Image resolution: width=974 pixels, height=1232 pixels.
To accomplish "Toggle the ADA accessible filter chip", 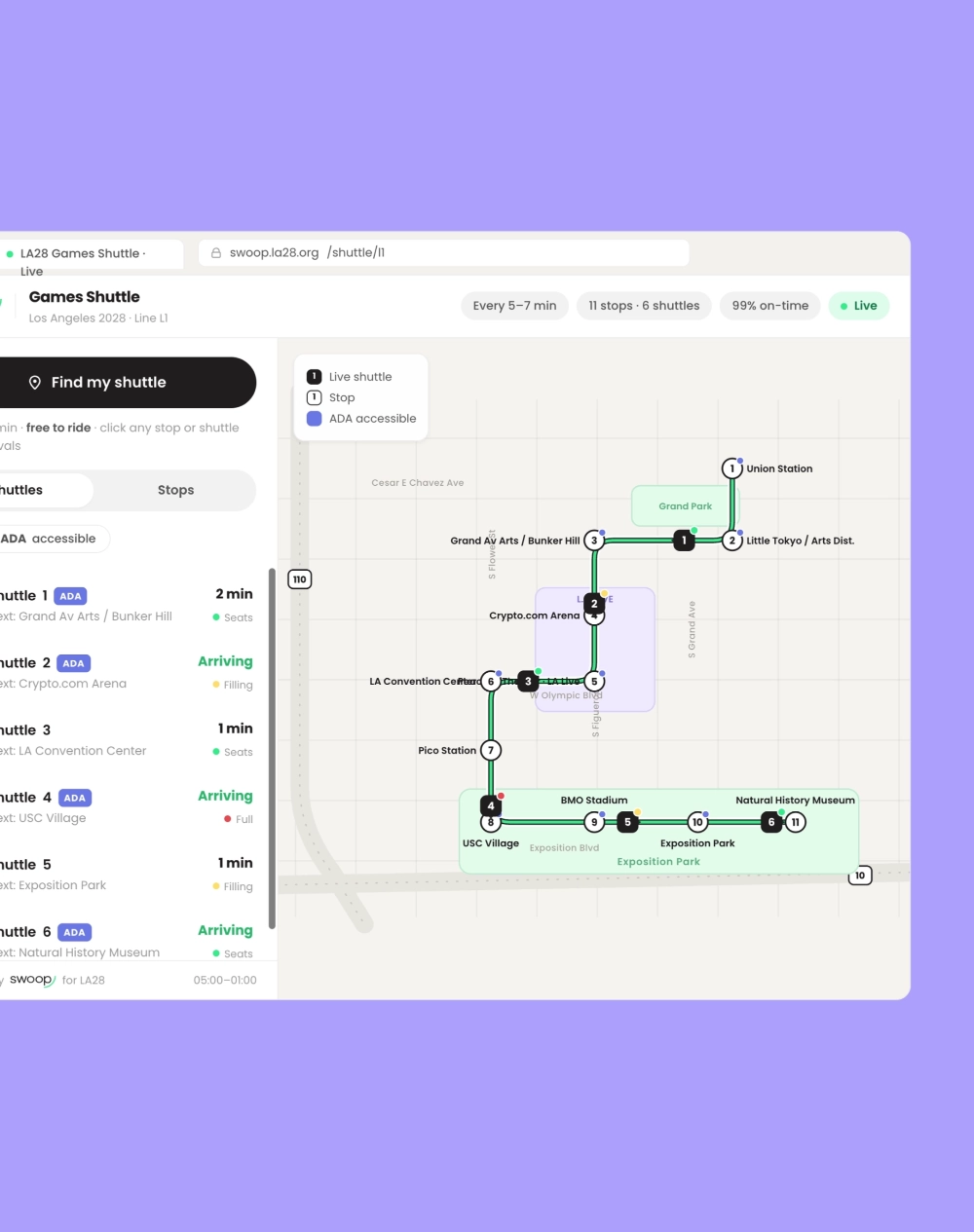I will [x=55, y=539].
